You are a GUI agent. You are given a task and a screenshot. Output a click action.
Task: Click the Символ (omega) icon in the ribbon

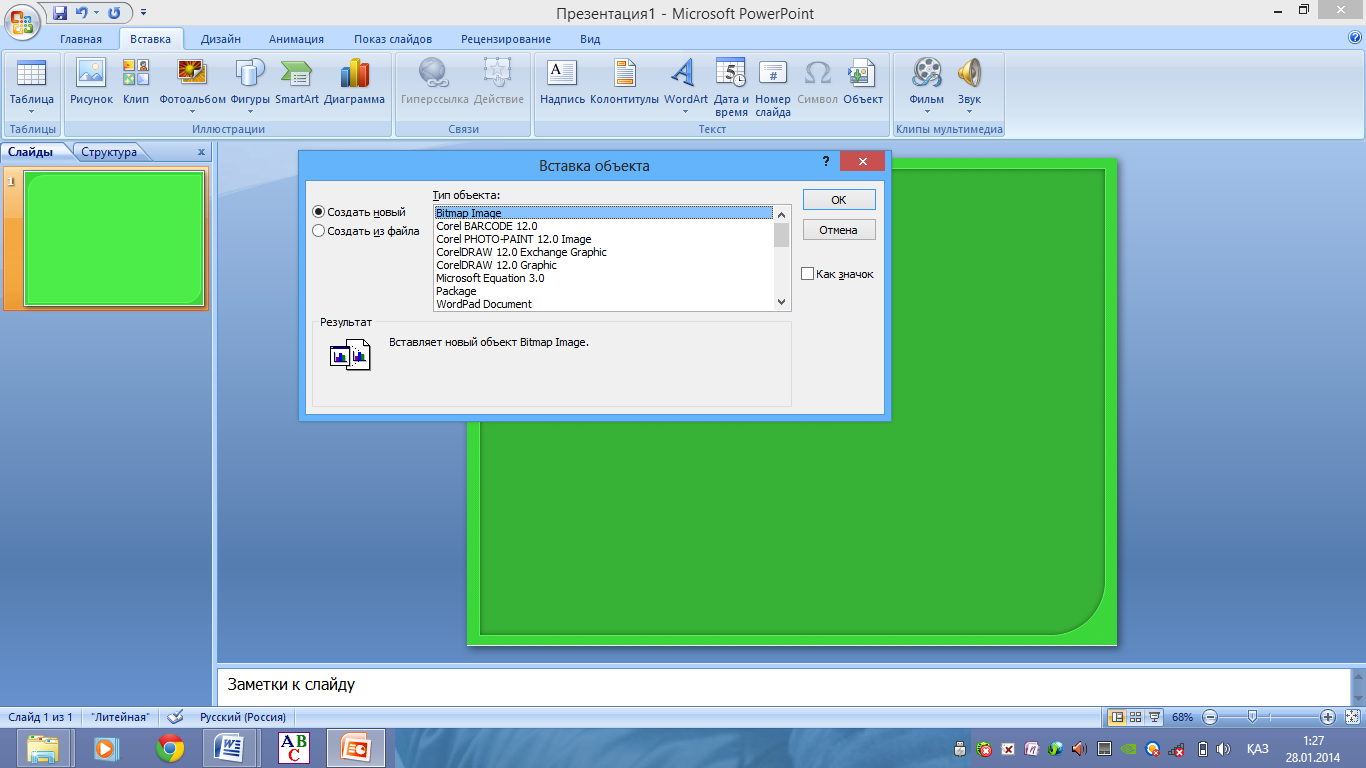(817, 81)
